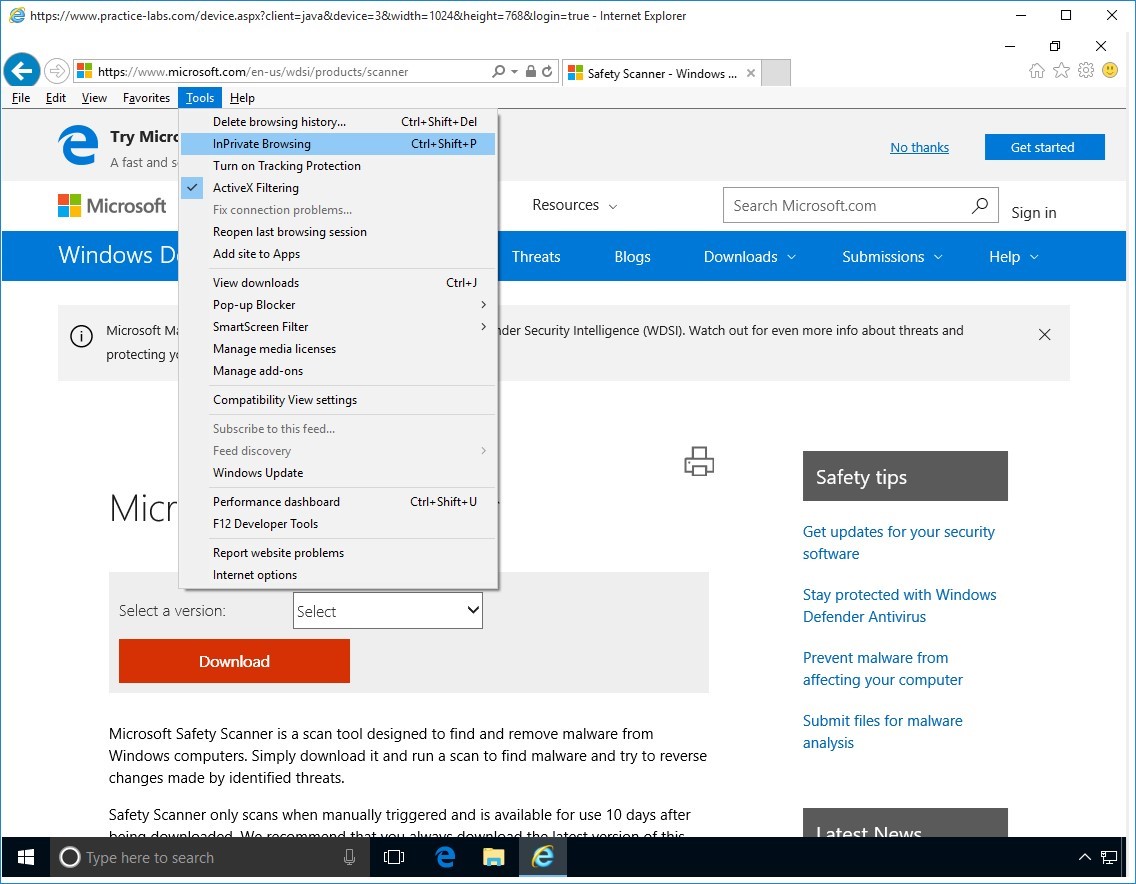Expand the Downloads navigation dropdown
The width and height of the screenshot is (1136, 884).
749,257
